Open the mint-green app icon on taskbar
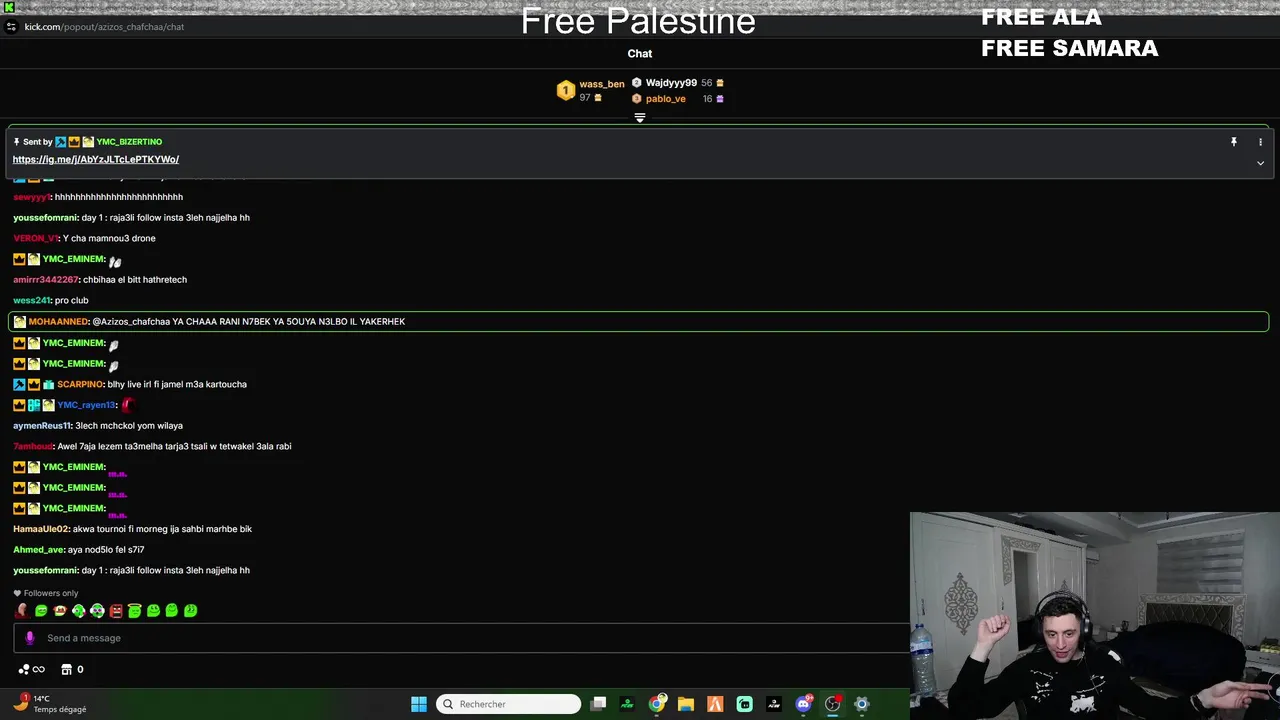The width and height of the screenshot is (1280, 720). click(x=745, y=704)
